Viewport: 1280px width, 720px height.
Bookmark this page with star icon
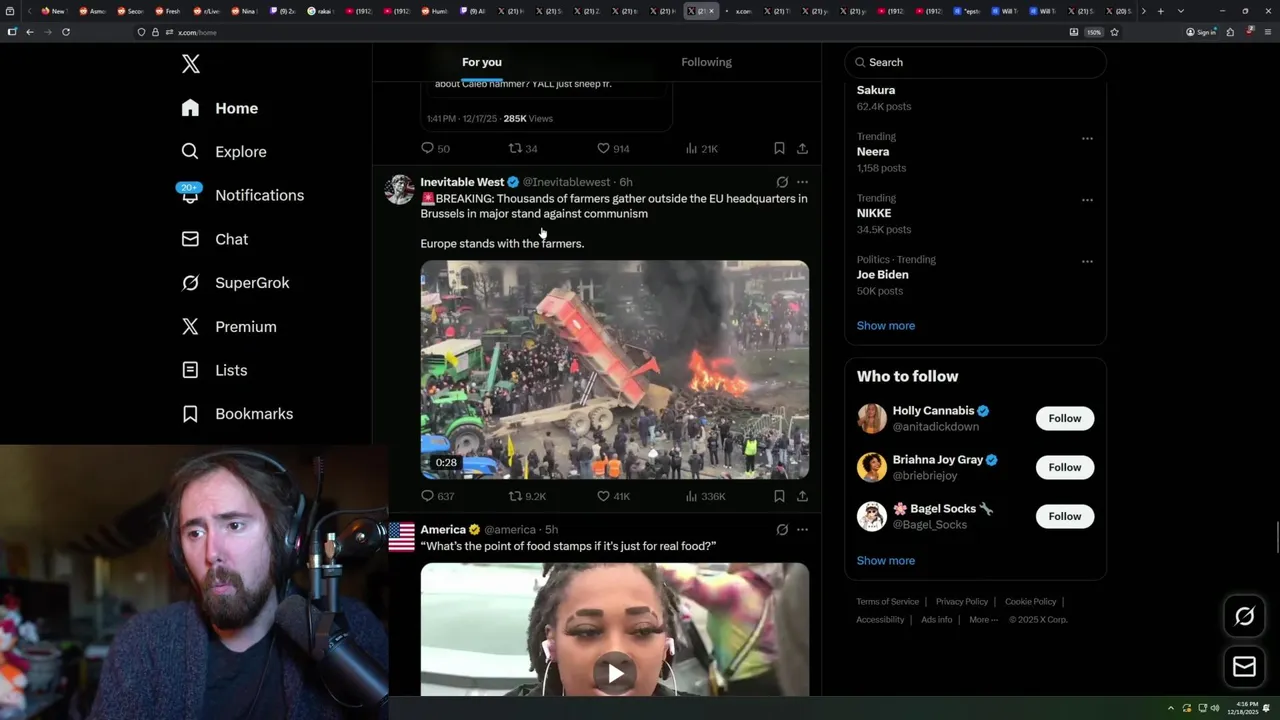point(1114,32)
